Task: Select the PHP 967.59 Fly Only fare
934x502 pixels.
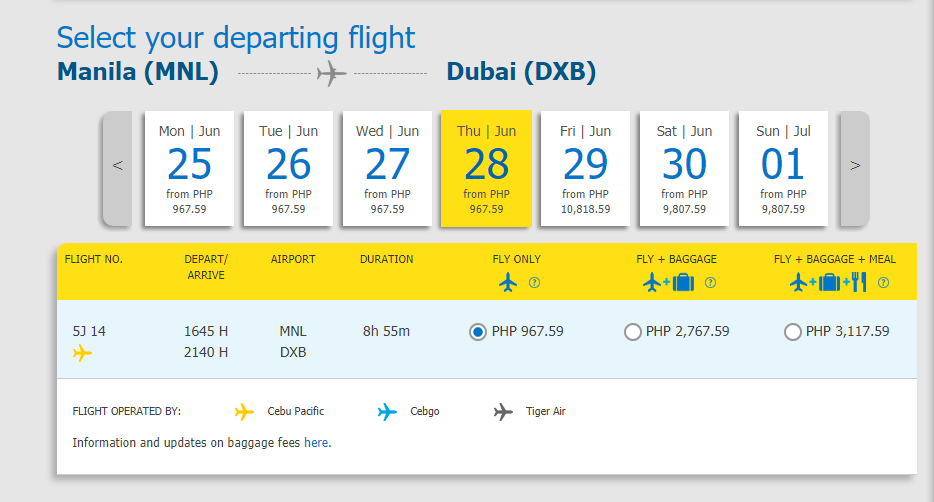Action: coord(478,332)
